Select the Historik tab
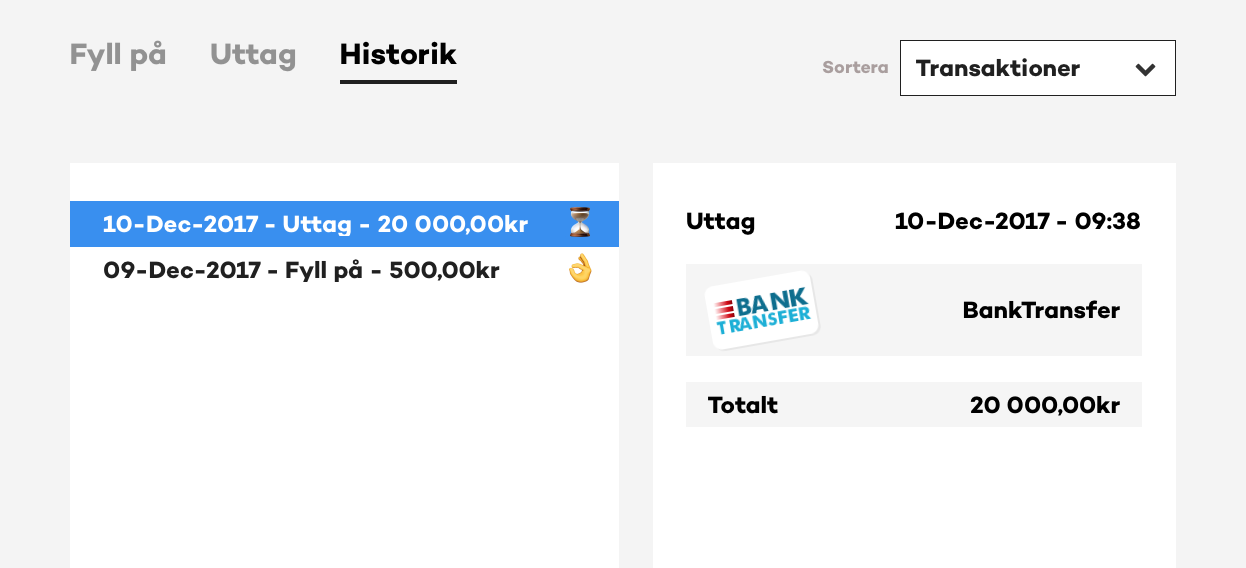This screenshot has height=568, width=1246. click(x=398, y=55)
